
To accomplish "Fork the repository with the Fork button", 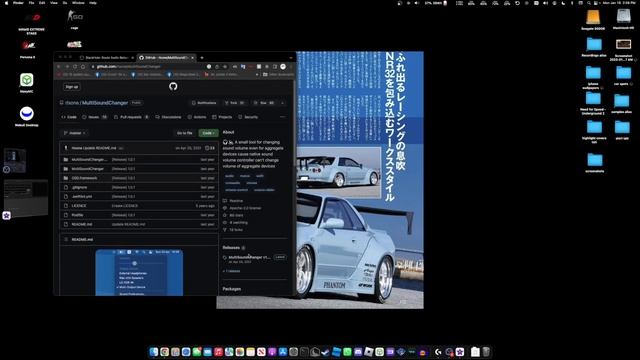I will tap(234, 103).
